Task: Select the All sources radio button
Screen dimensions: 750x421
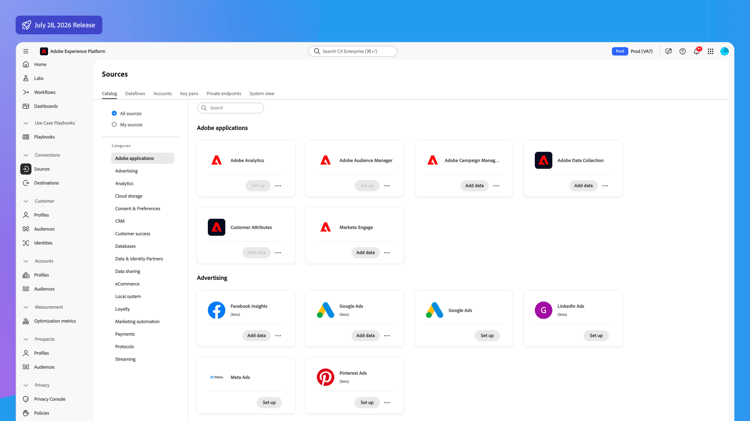Action: (114, 113)
